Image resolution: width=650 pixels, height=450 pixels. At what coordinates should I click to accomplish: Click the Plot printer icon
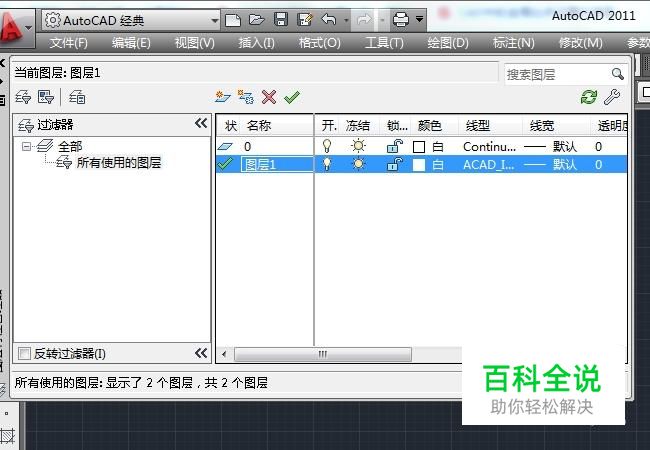(401, 19)
